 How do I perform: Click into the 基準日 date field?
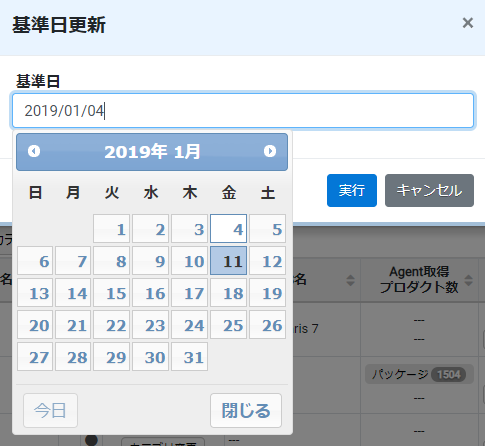[x=243, y=111]
